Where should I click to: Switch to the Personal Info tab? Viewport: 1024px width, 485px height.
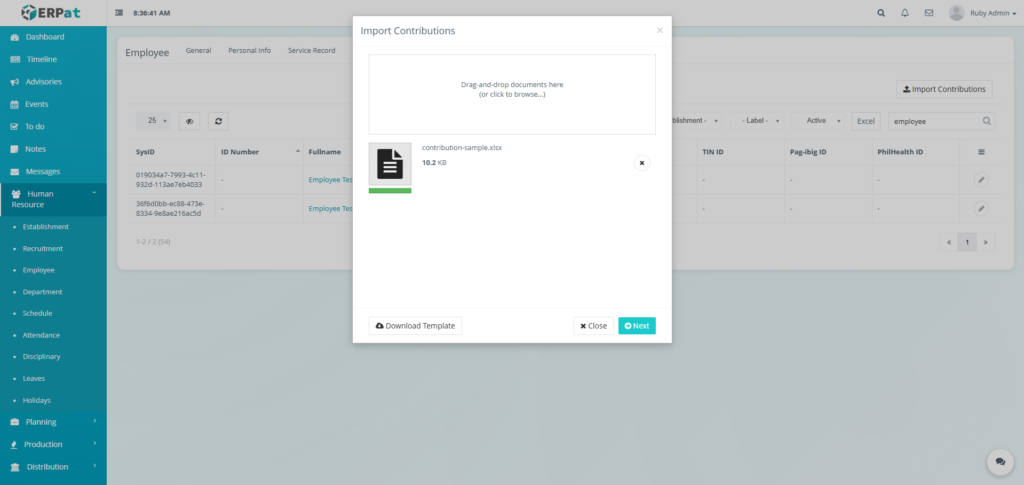(x=249, y=50)
